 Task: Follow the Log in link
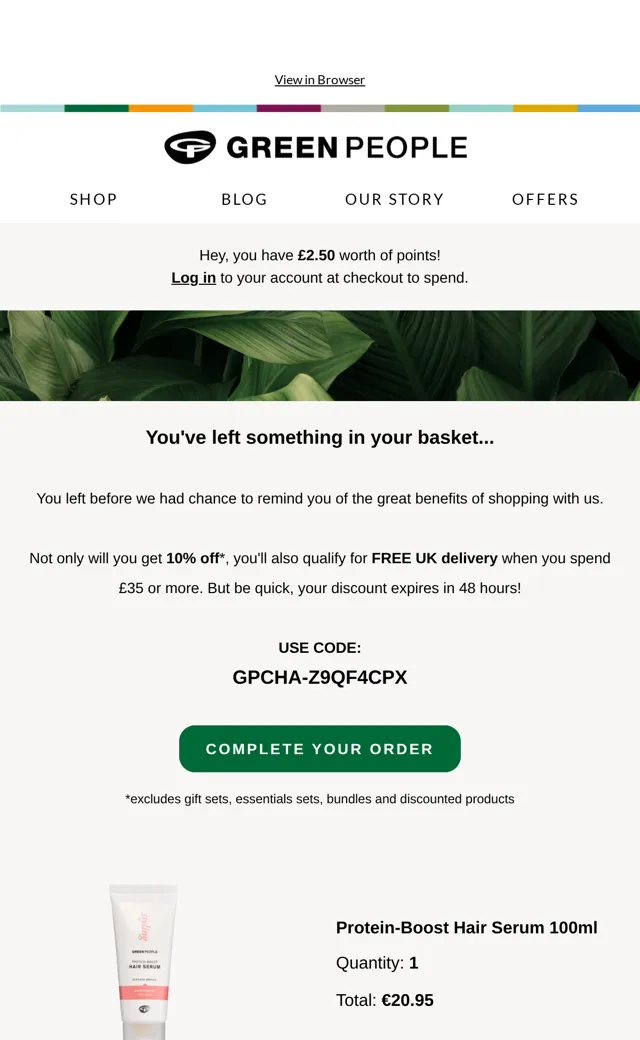click(194, 278)
